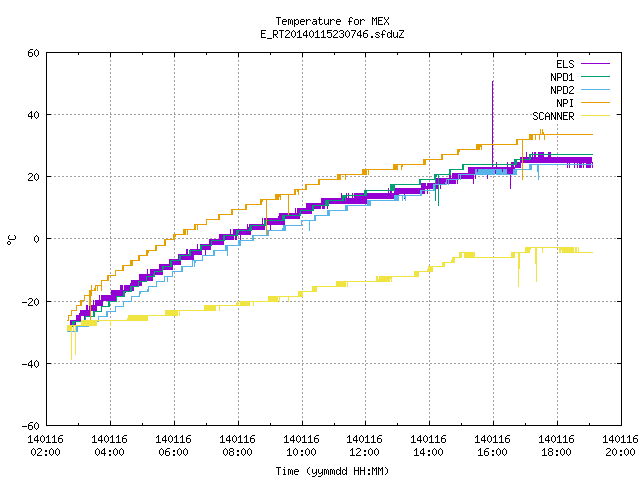640x480 pixels.
Task: Click the x-axis label '140116 10:00'
Action: click(302, 446)
